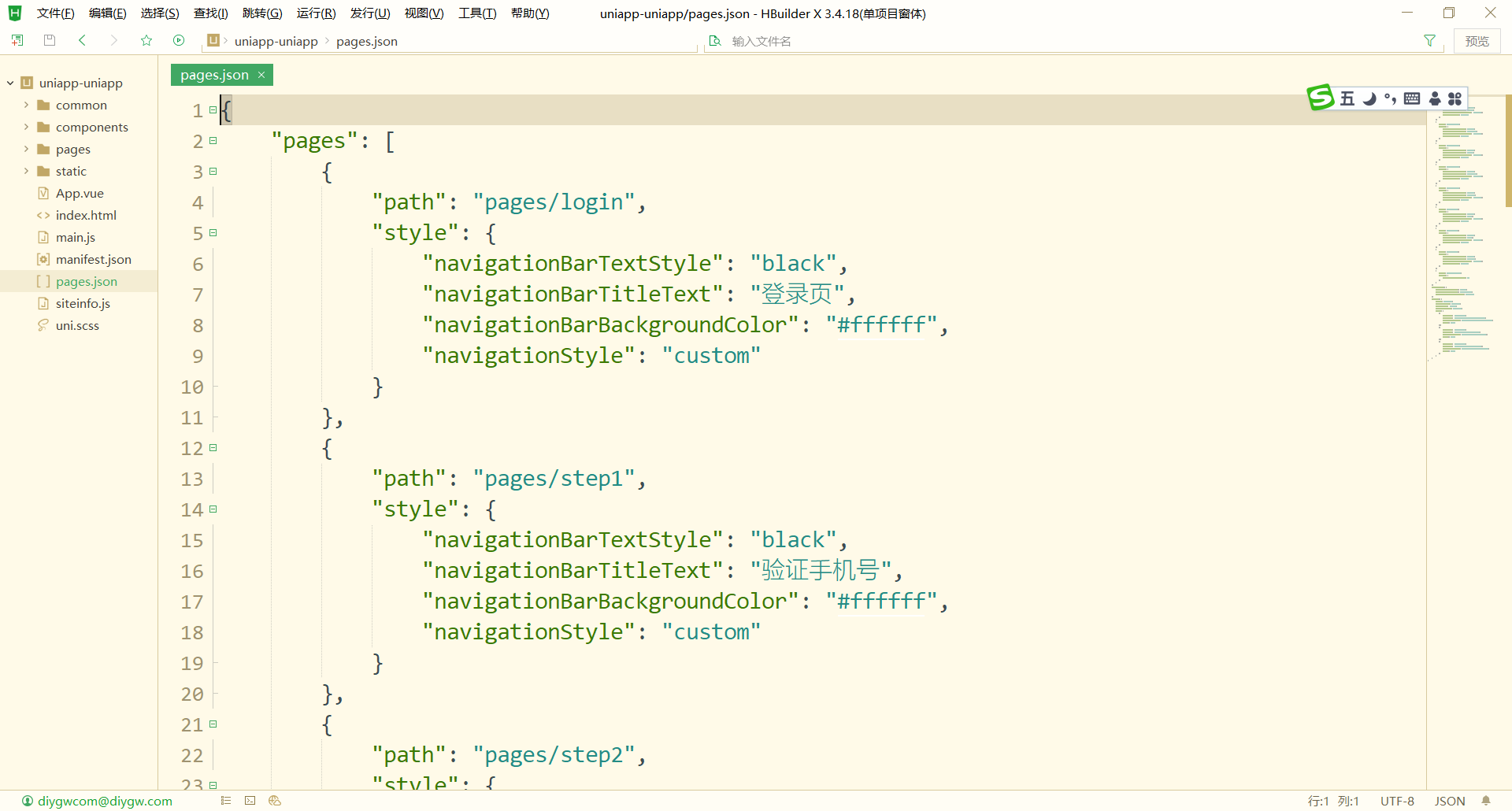Expand the pages folder

[26, 149]
